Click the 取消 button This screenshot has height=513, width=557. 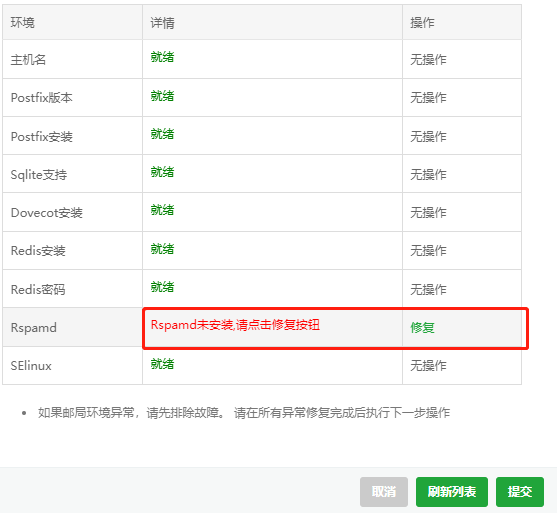click(x=384, y=492)
